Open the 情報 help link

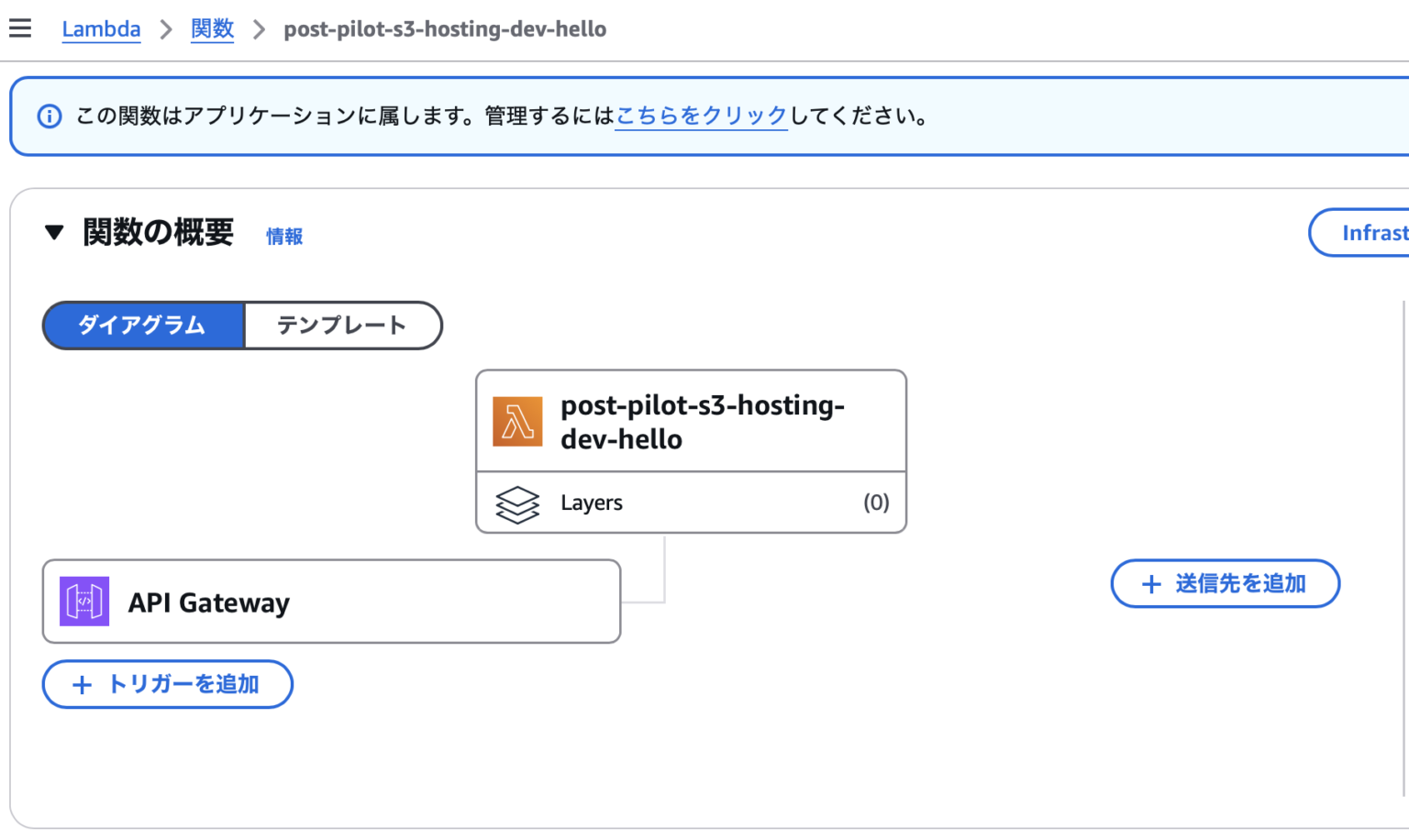tap(283, 236)
